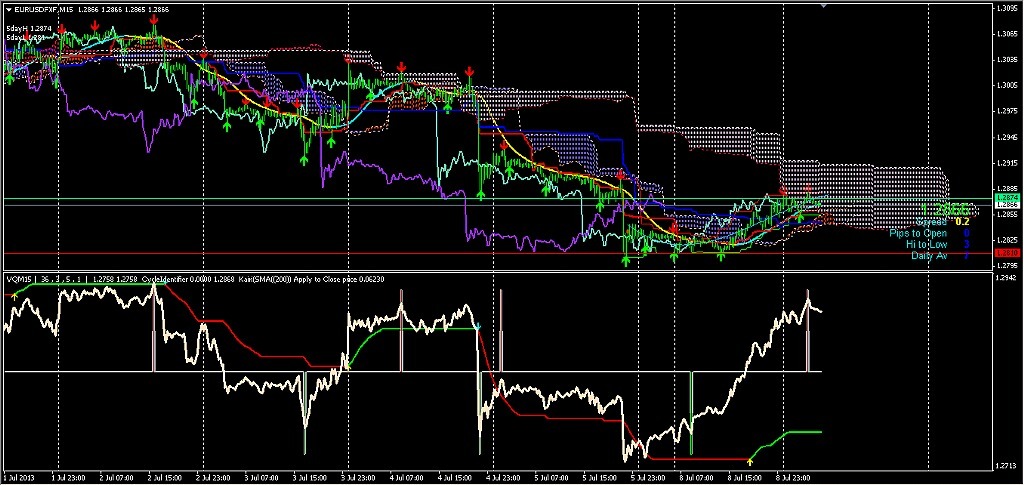The width and height of the screenshot is (1024, 485).
Task: Click the 8 Jul 15:00 time label
Action: 744,478
